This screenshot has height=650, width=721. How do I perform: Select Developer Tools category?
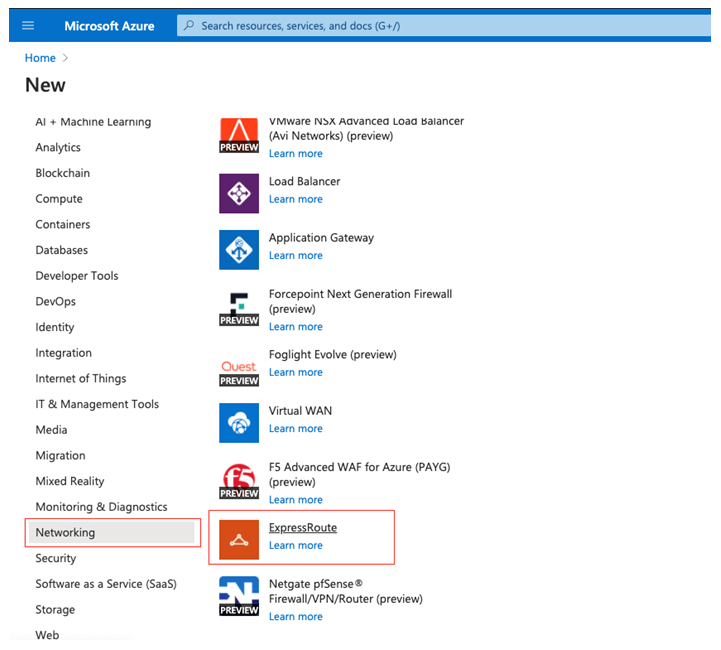click(77, 276)
